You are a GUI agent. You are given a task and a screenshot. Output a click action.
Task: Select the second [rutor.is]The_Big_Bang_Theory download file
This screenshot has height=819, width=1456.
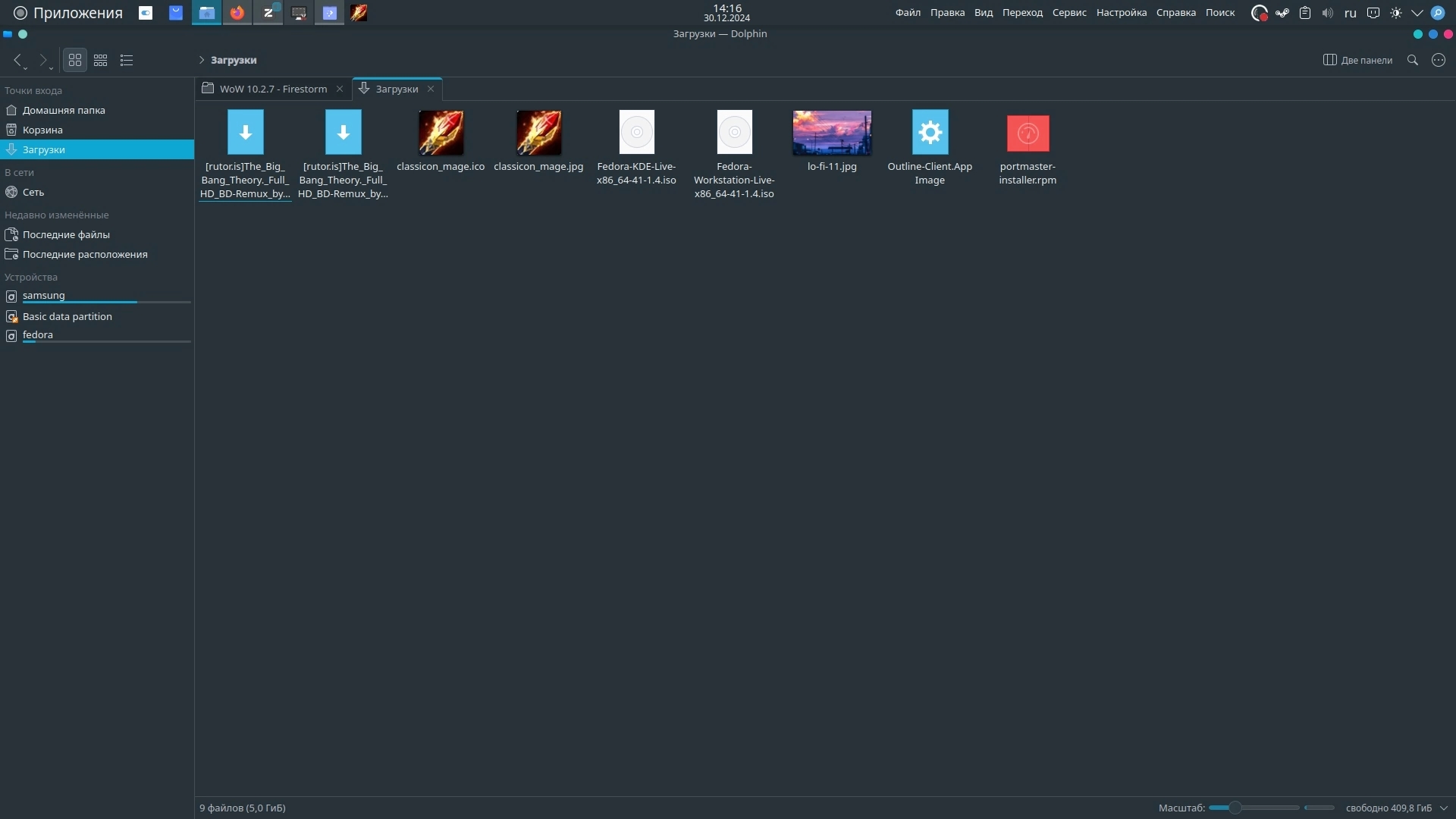[x=343, y=155]
